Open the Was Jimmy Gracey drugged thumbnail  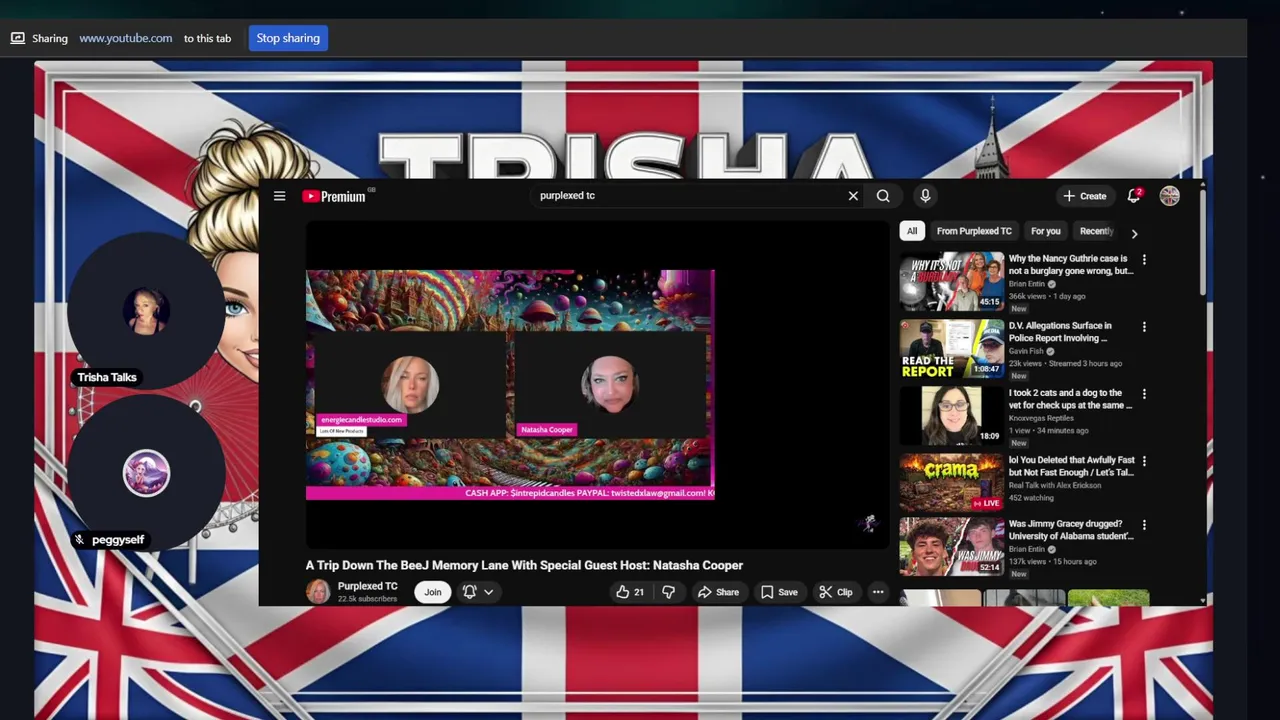[x=951, y=546]
